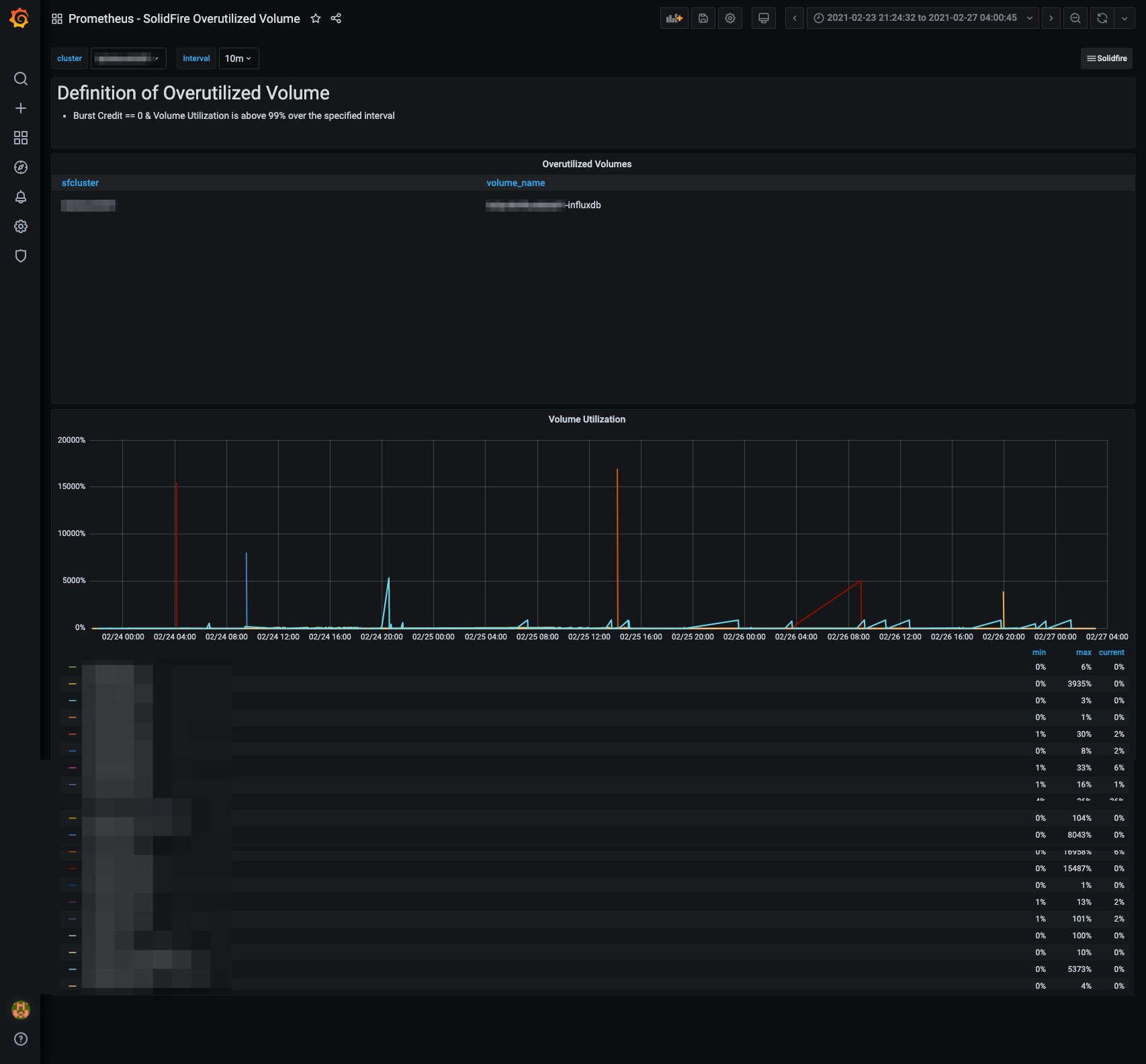Click the Add panel button
The width and height of the screenshot is (1146, 1064).
click(x=674, y=19)
